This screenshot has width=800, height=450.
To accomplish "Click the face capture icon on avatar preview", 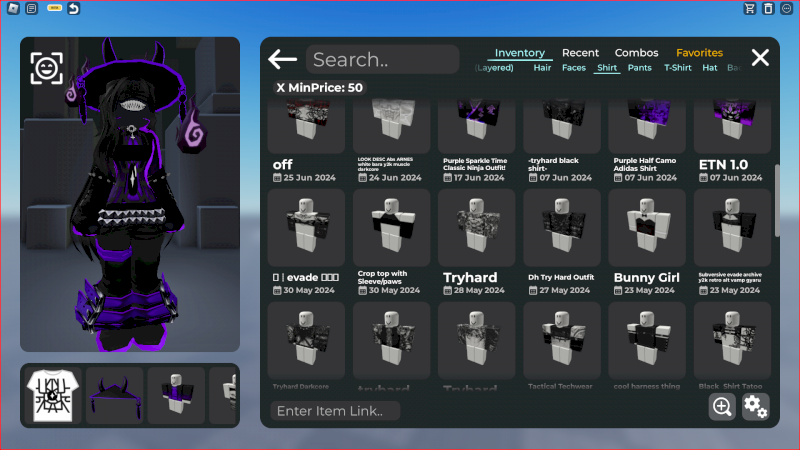I will (x=46, y=68).
